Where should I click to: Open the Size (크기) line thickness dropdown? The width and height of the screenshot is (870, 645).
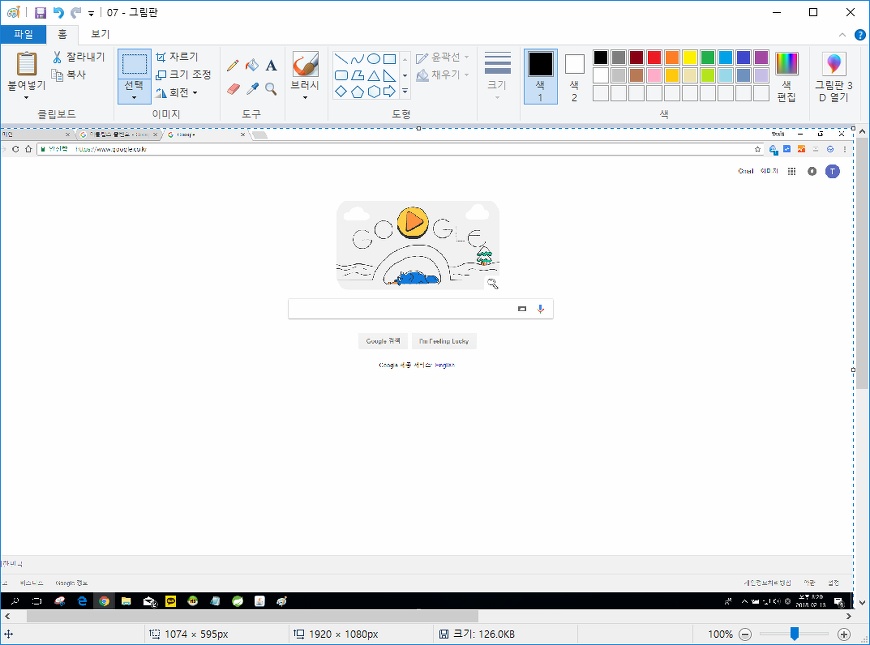498,77
